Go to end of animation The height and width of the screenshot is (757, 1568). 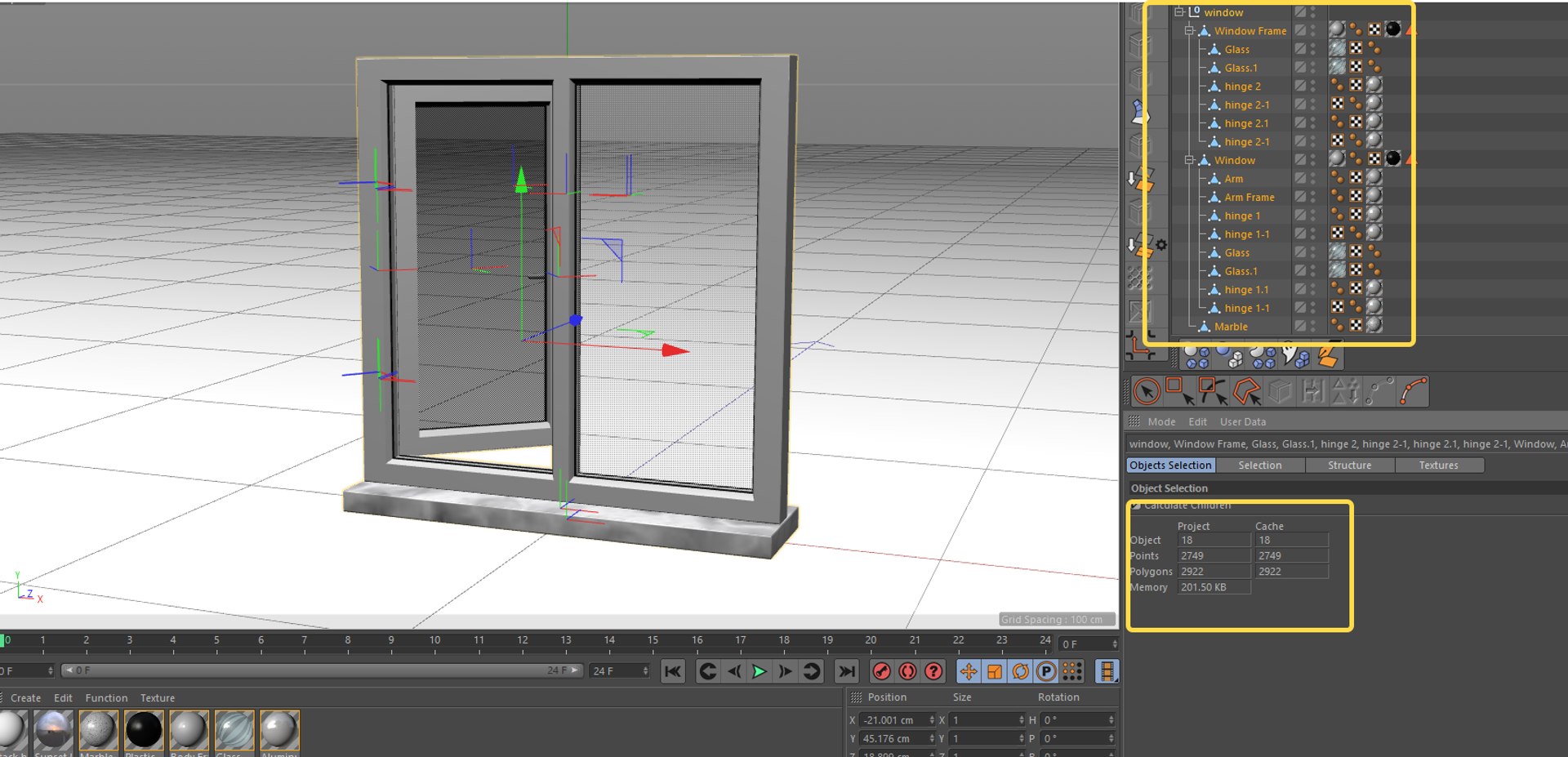click(x=847, y=671)
